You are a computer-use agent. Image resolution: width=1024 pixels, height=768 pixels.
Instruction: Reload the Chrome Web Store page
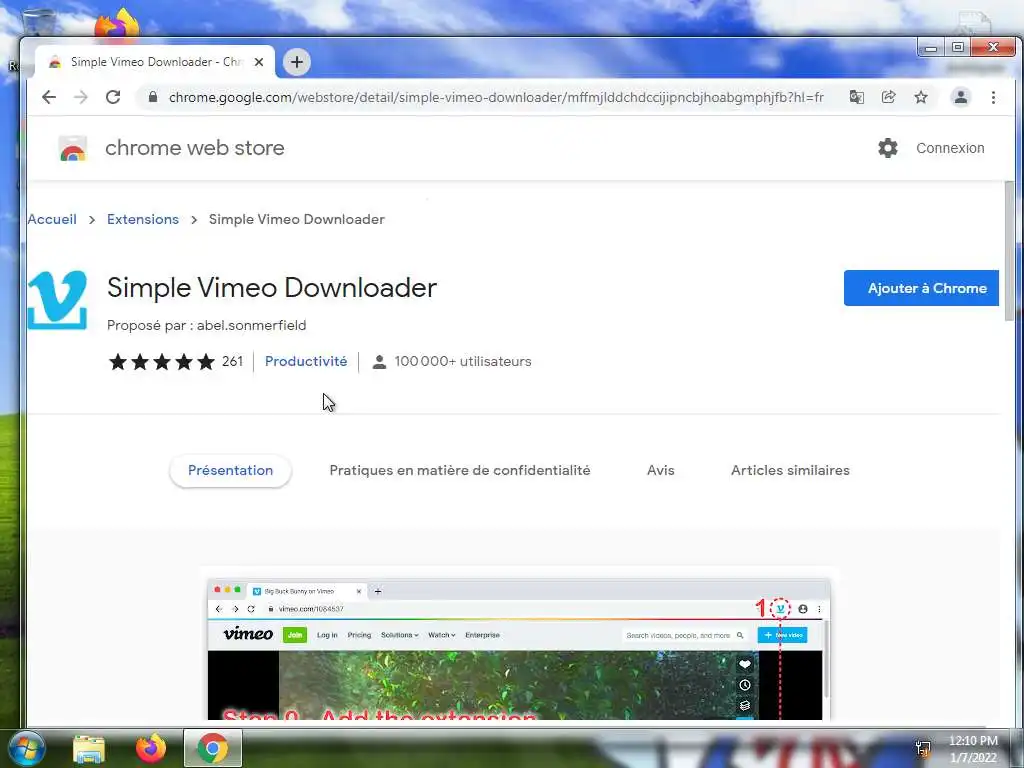(x=113, y=97)
